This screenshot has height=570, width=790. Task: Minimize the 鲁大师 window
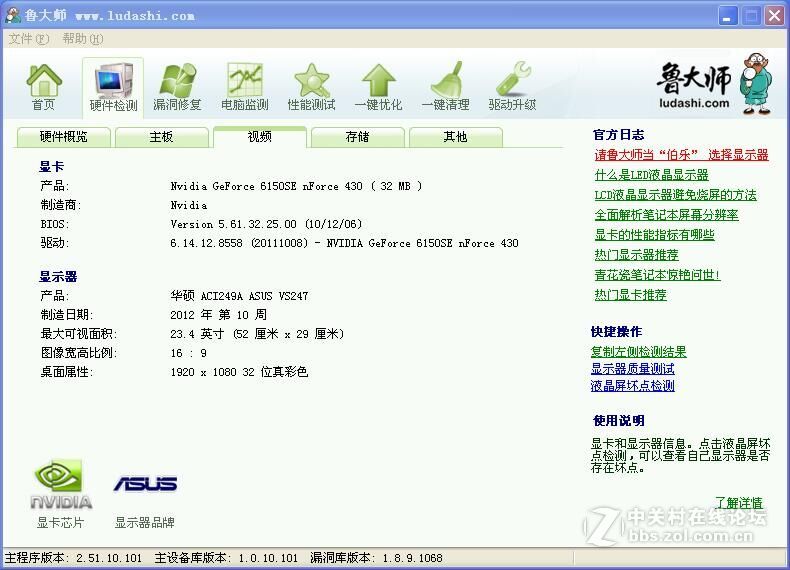728,16
